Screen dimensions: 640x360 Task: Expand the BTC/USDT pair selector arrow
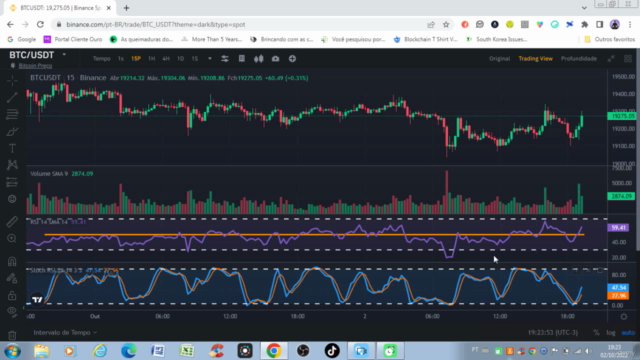coord(64,54)
